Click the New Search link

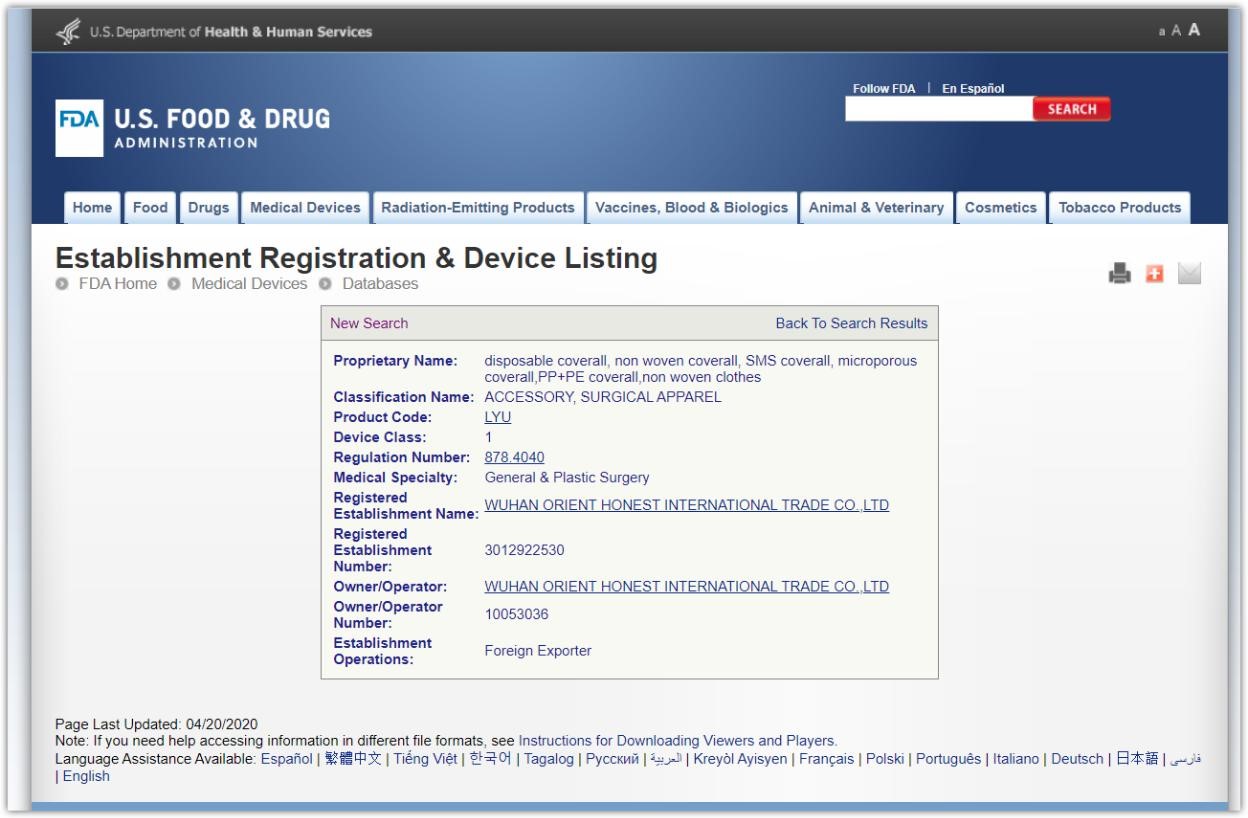(x=369, y=323)
